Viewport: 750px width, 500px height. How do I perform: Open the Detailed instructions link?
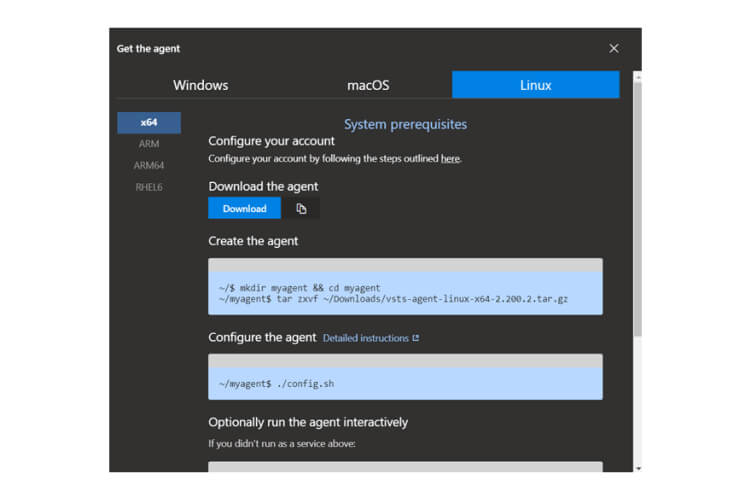[x=365, y=338]
